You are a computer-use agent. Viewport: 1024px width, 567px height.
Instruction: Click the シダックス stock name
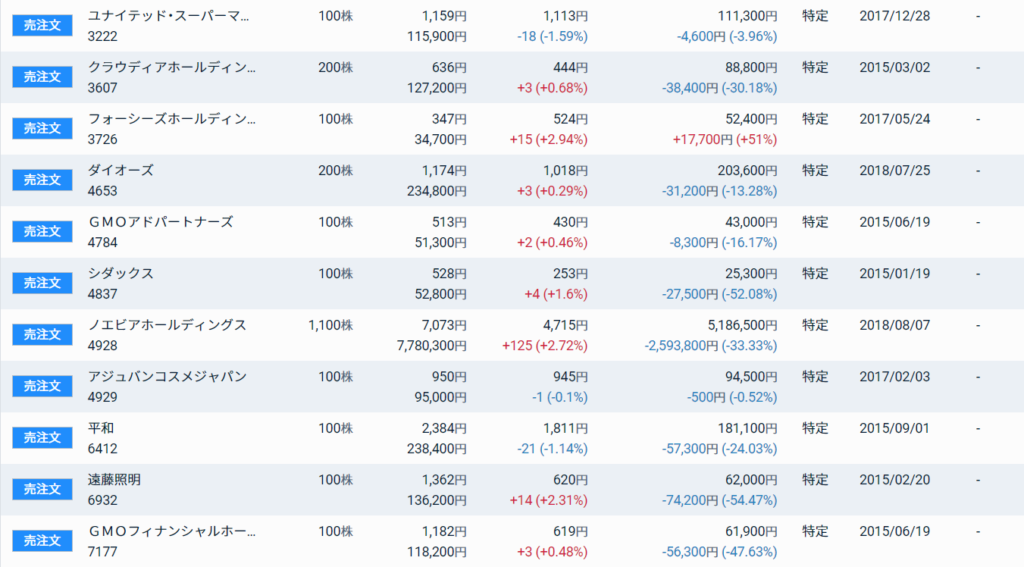tap(121, 274)
